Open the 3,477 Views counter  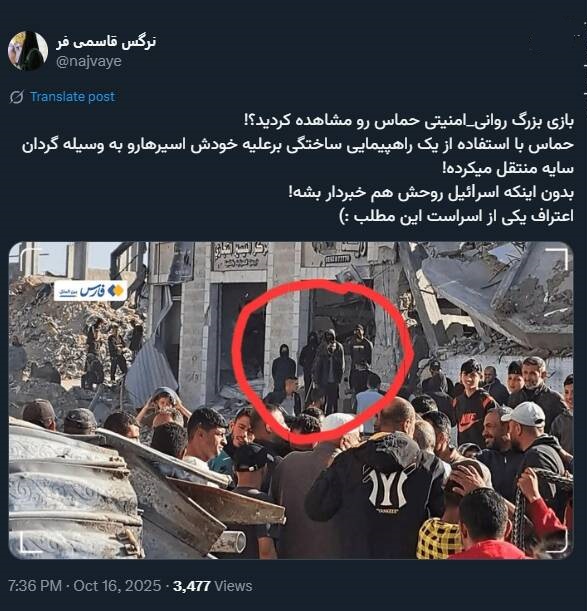pyautogui.click(x=212, y=586)
